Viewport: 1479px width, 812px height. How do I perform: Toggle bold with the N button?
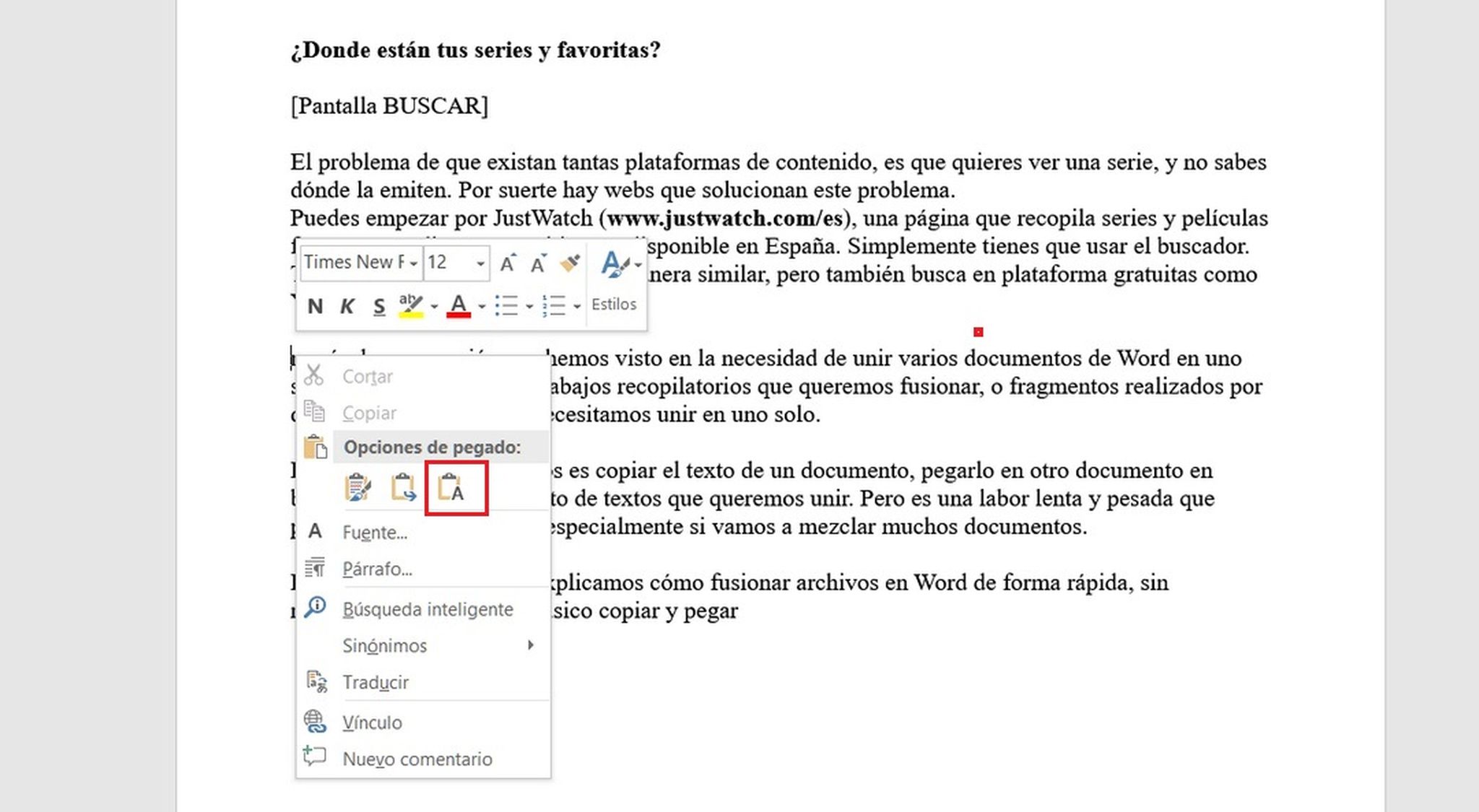point(314,306)
